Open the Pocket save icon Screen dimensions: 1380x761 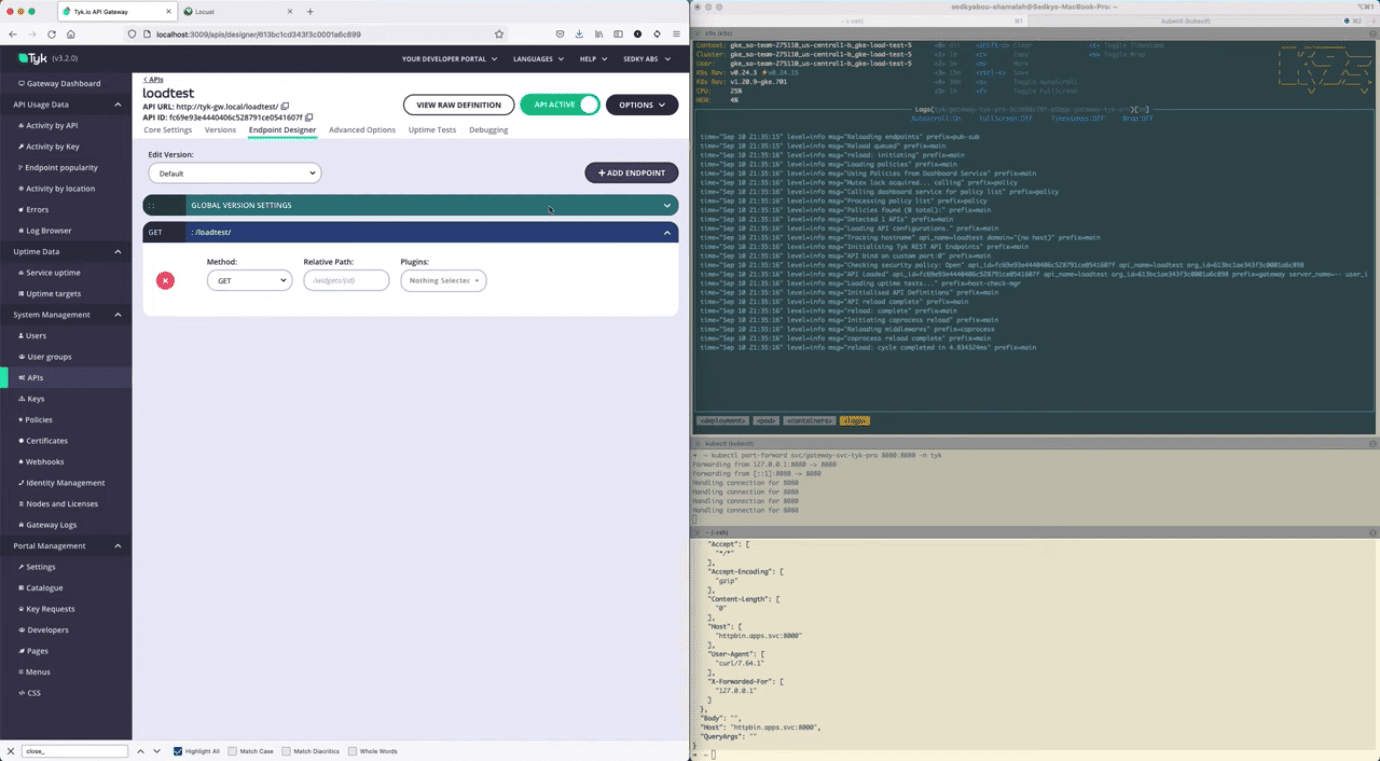[x=559, y=34]
